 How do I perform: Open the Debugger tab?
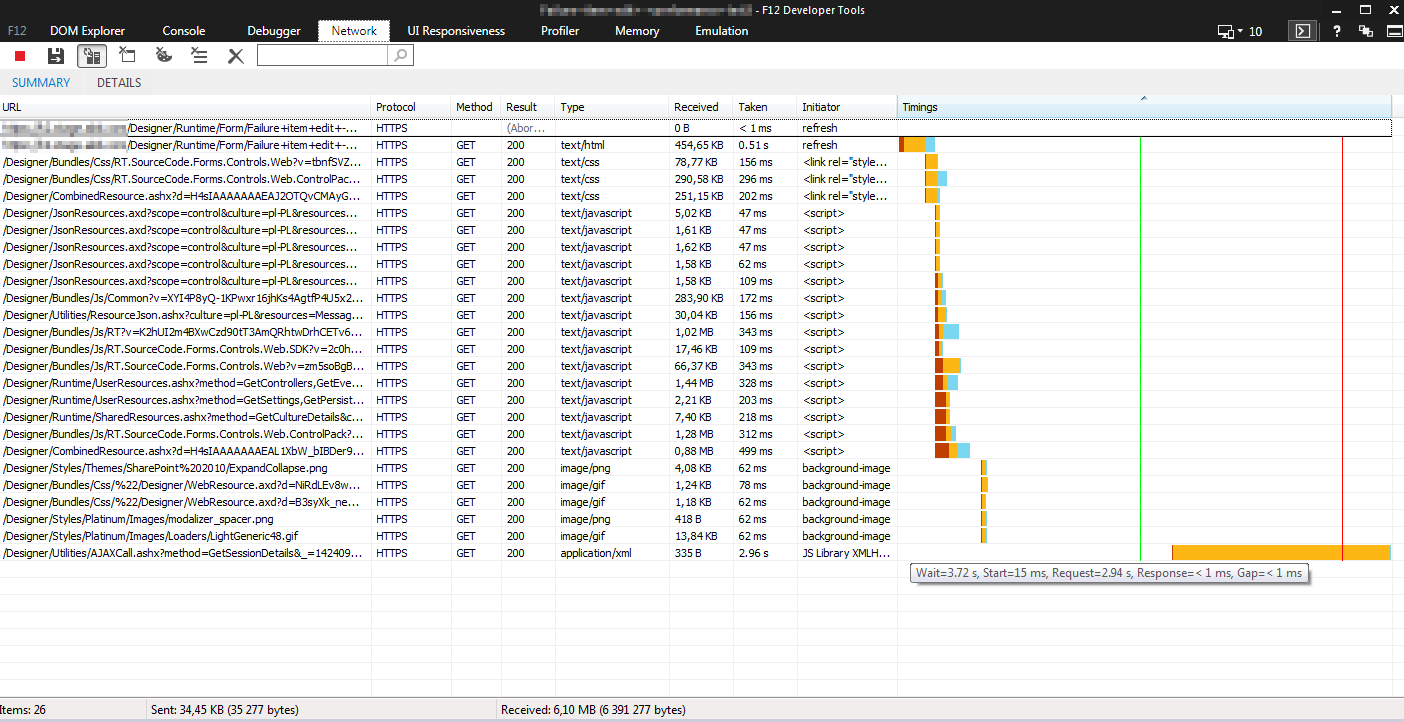click(x=274, y=31)
